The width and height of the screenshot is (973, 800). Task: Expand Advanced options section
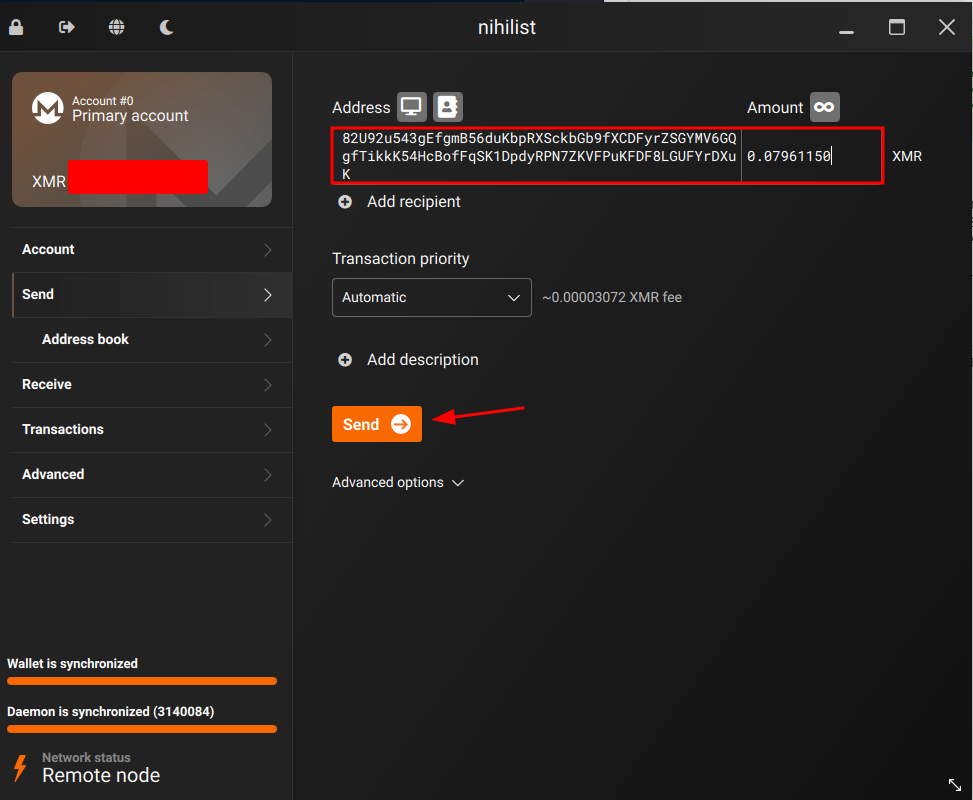[398, 482]
